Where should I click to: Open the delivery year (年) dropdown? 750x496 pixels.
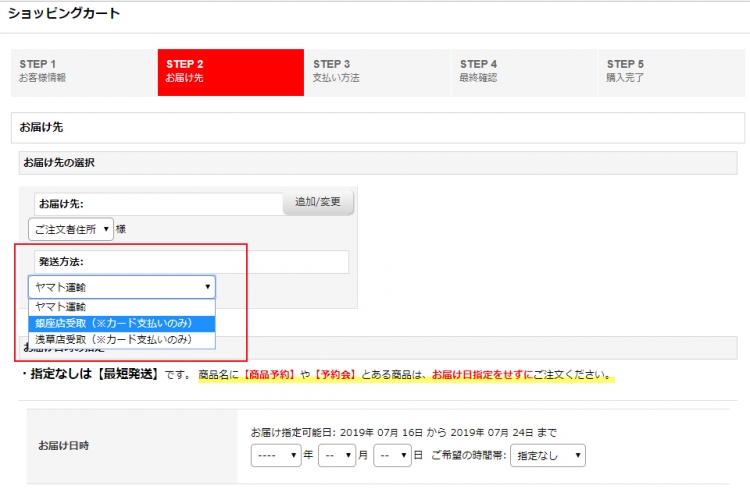(276, 455)
